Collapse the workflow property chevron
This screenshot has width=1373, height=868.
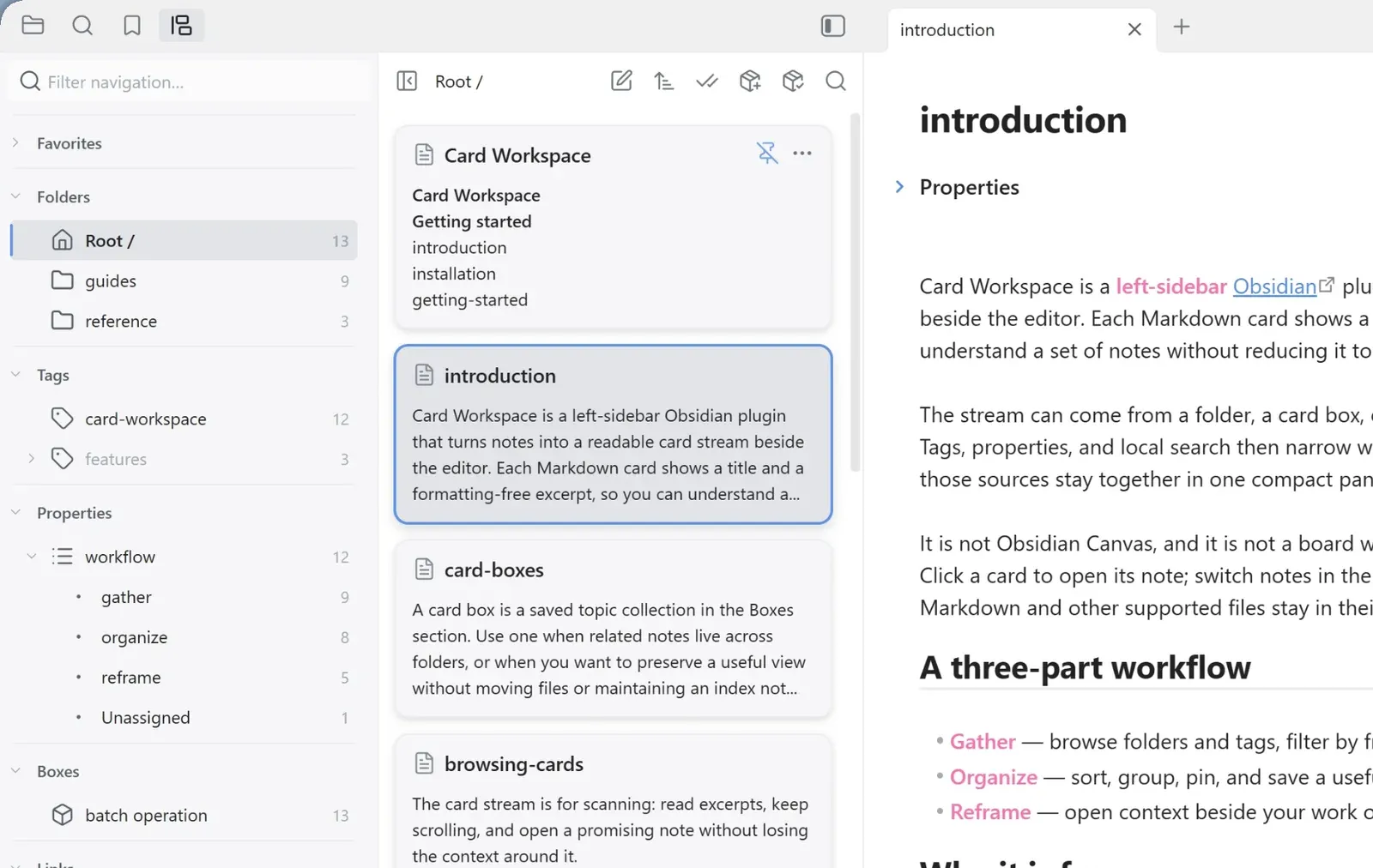[32, 556]
